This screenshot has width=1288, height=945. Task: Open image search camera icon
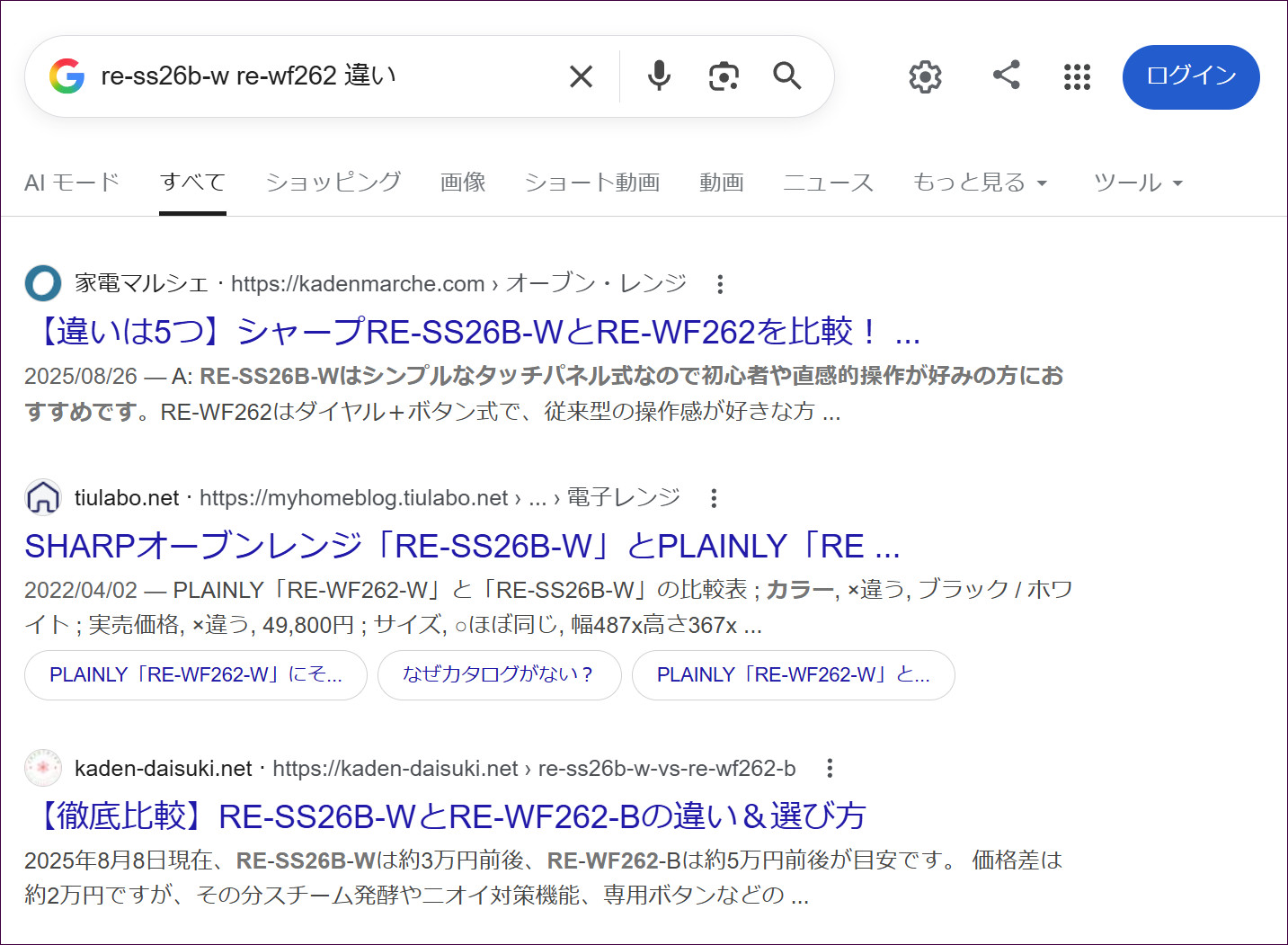(x=724, y=76)
